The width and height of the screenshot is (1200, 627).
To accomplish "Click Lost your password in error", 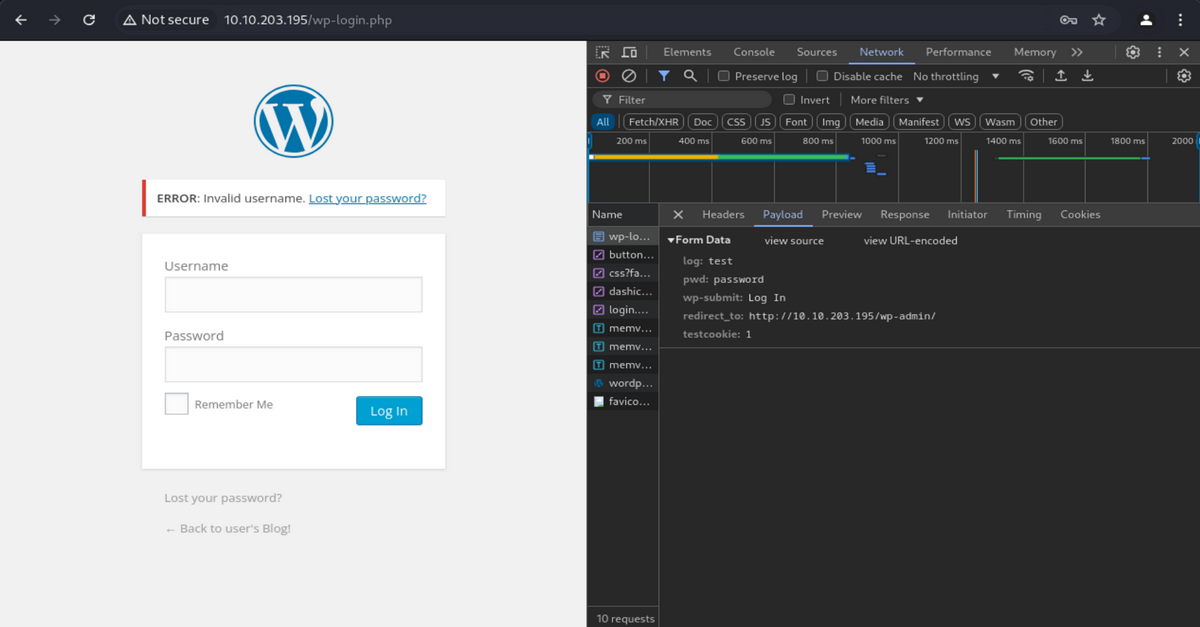I will (x=367, y=198).
